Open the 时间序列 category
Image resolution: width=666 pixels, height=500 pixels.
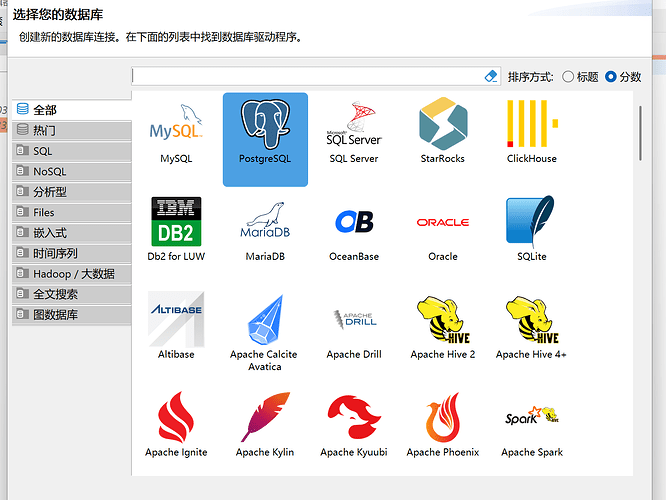pos(72,253)
